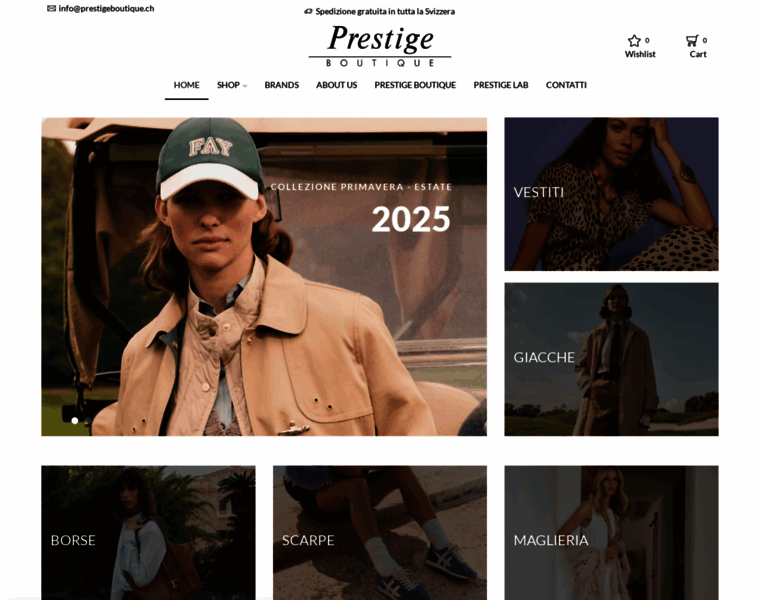Viewport: 760px width, 600px height.
Task: Click the free shipping truck icon
Action: [x=308, y=11]
